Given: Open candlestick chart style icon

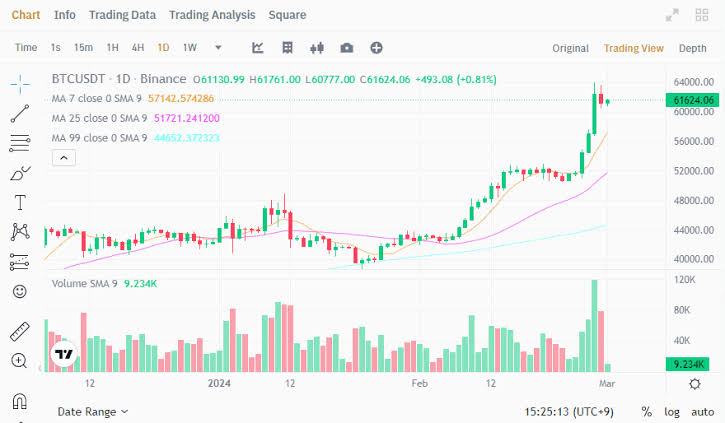Looking at the screenshot, I should tap(318, 48).
